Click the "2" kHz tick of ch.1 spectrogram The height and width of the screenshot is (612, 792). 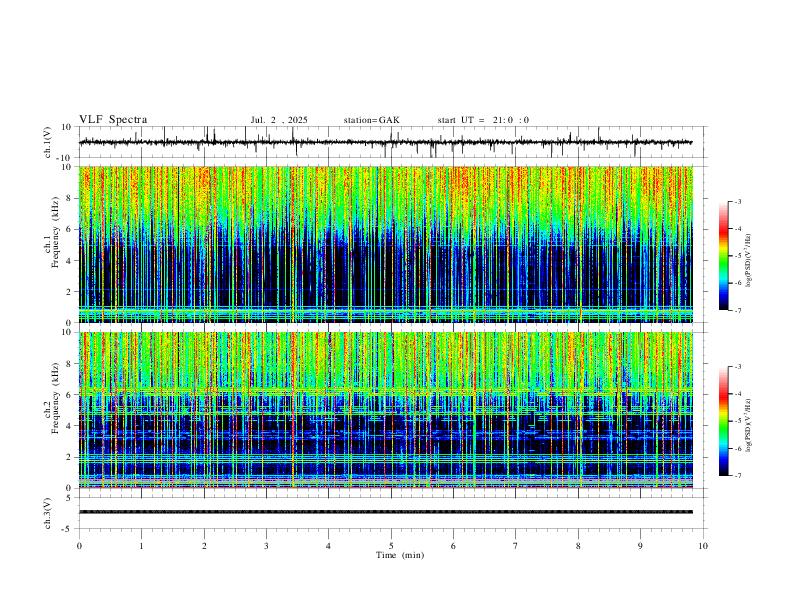[x=69, y=291]
